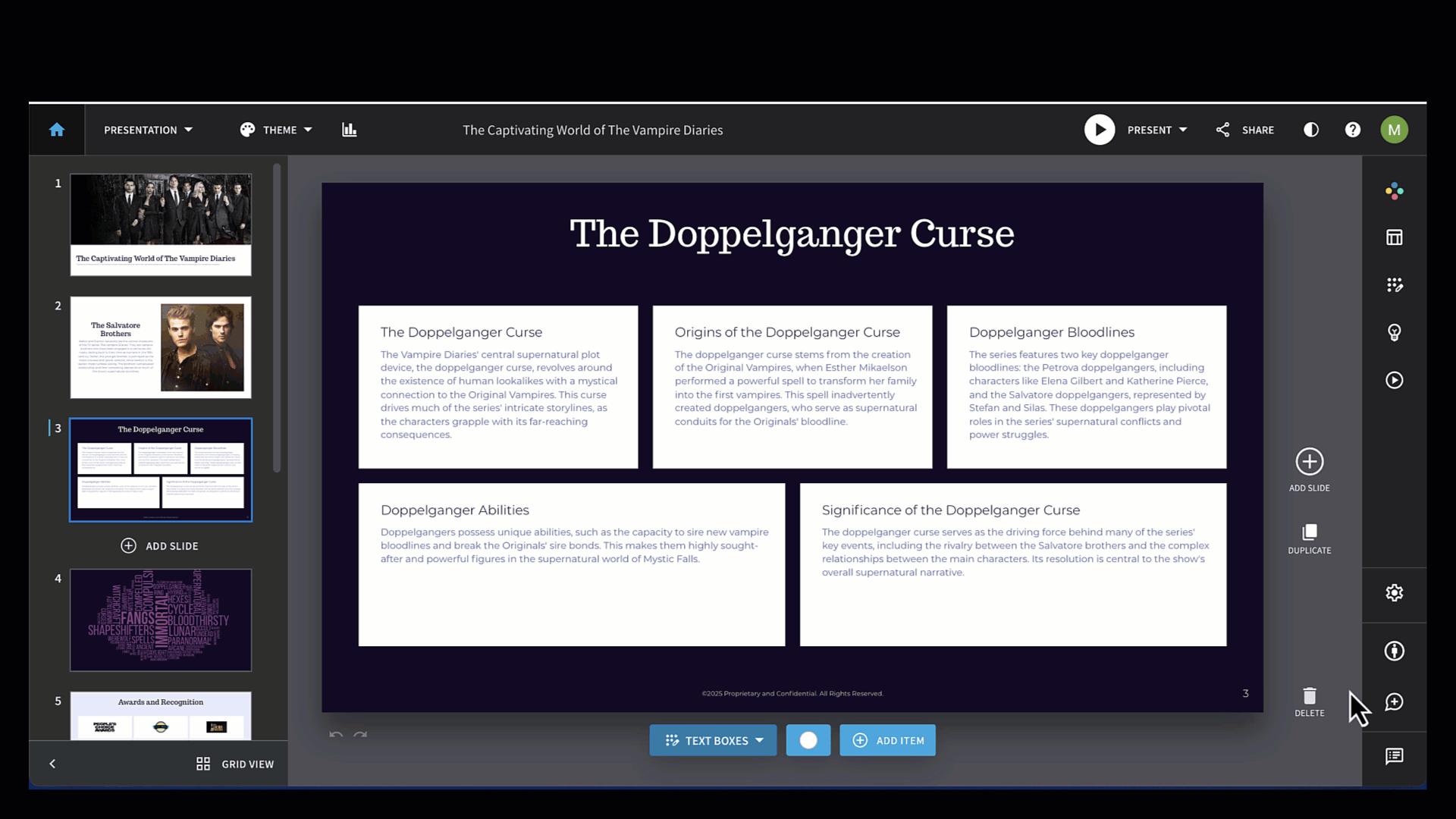This screenshot has width=1456, height=819.
Task: Click the Add Item button
Action: pos(887,740)
